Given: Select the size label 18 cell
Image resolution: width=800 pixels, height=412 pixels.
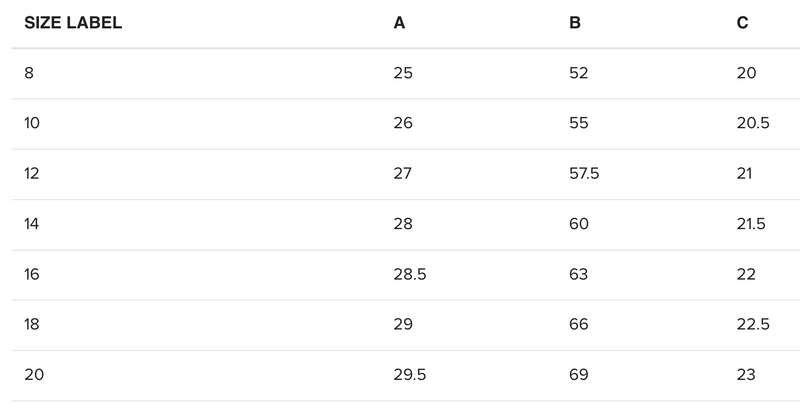Looking at the screenshot, I should point(32,324).
